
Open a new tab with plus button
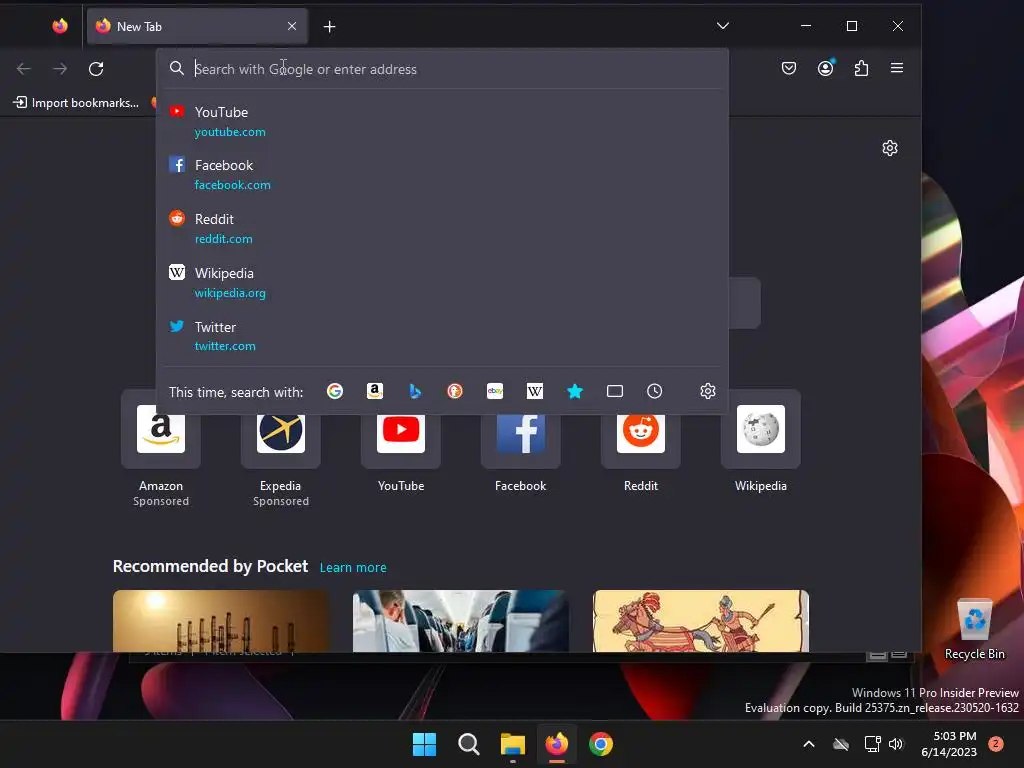(x=330, y=26)
